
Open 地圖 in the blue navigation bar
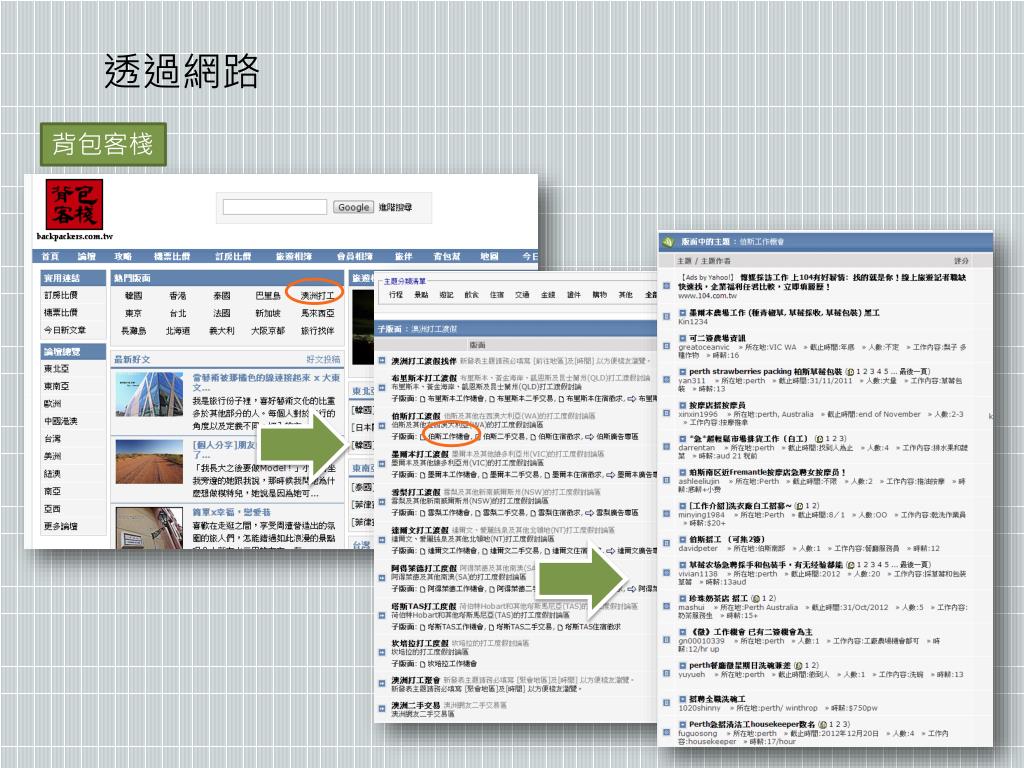coord(489,256)
